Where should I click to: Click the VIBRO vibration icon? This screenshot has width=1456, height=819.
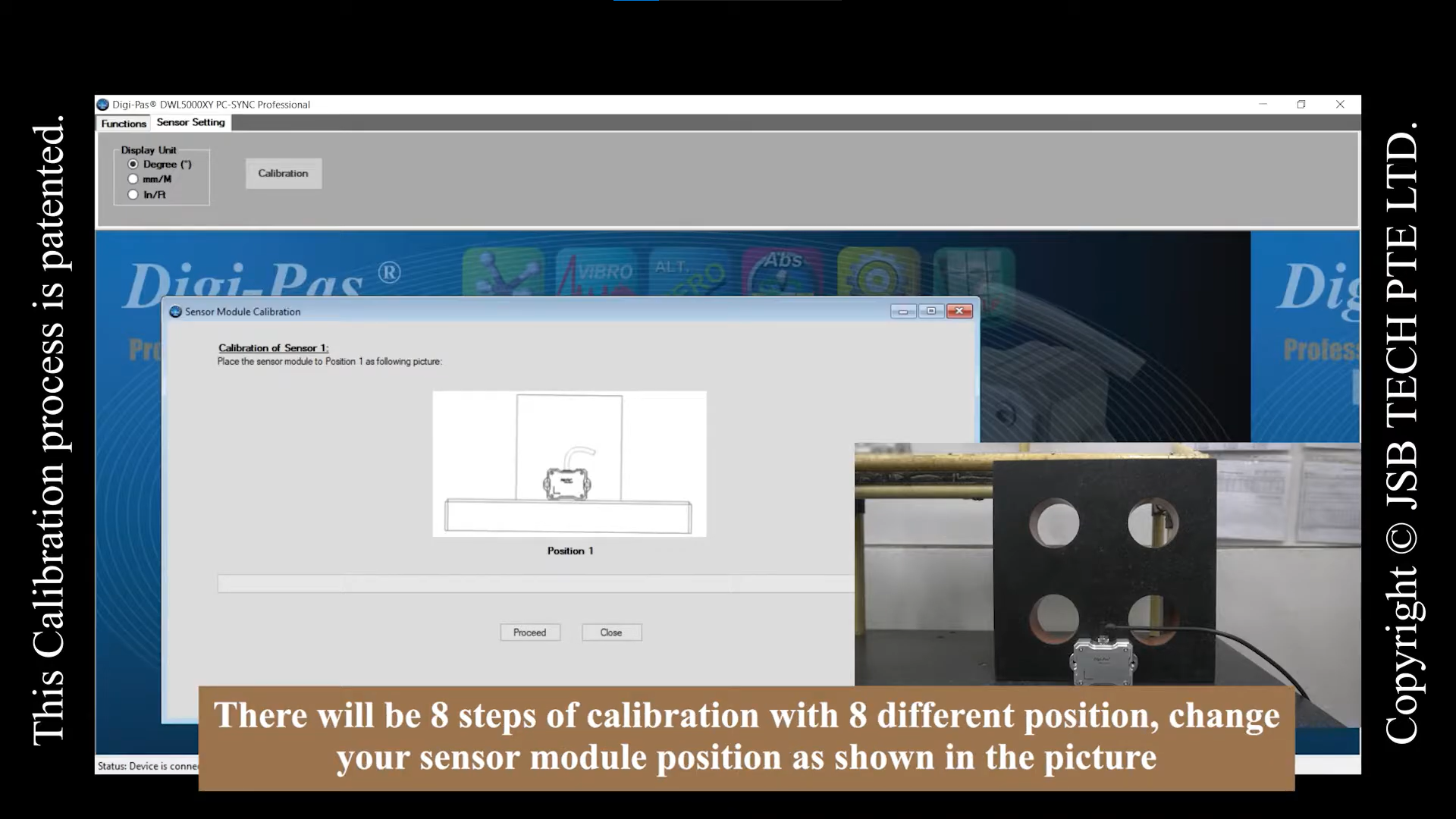coord(597,272)
